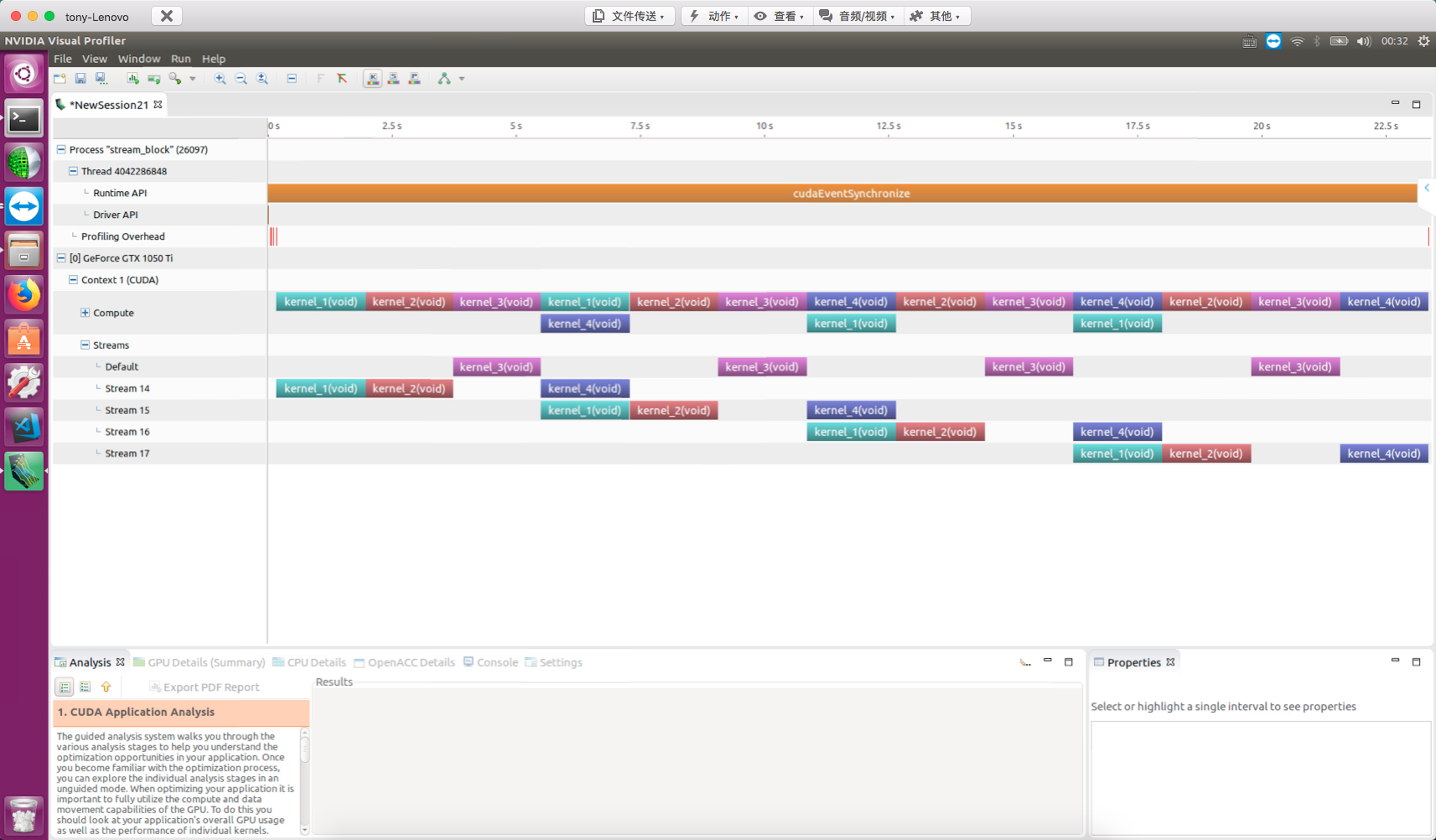Toggle stream coloring mode S button
This screenshot has height=840, width=1436.
pyautogui.click(x=393, y=79)
